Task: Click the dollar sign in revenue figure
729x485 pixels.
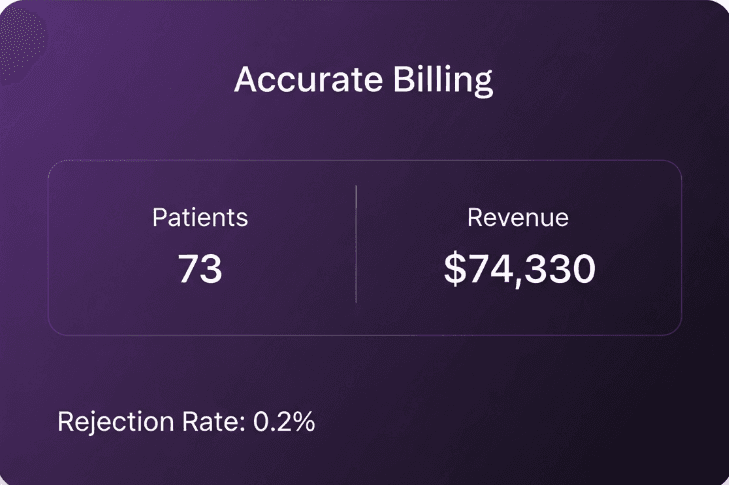Action: [x=455, y=269]
